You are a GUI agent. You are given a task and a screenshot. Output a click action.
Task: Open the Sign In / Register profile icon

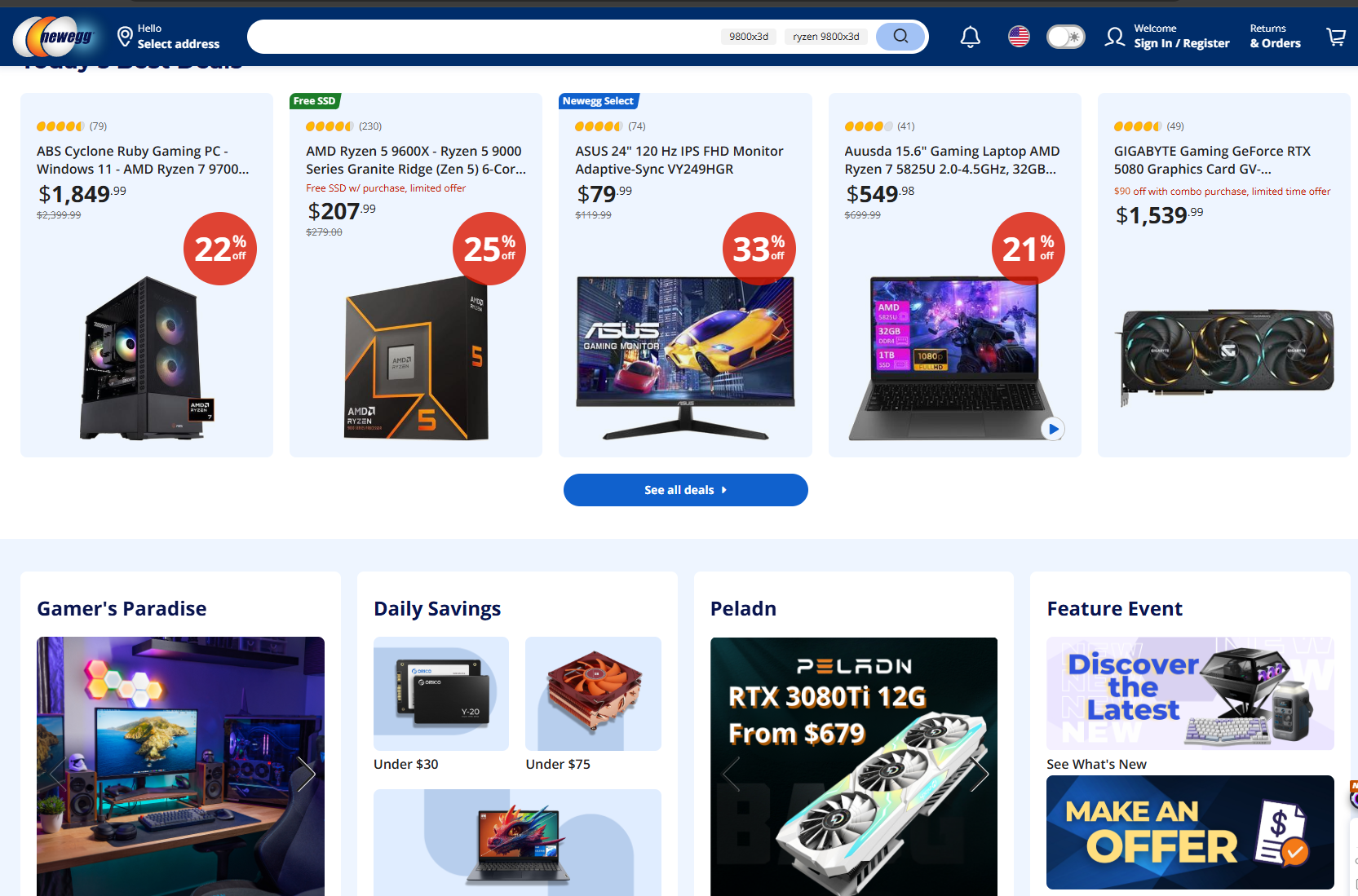pyautogui.click(x=1114, y=37)
